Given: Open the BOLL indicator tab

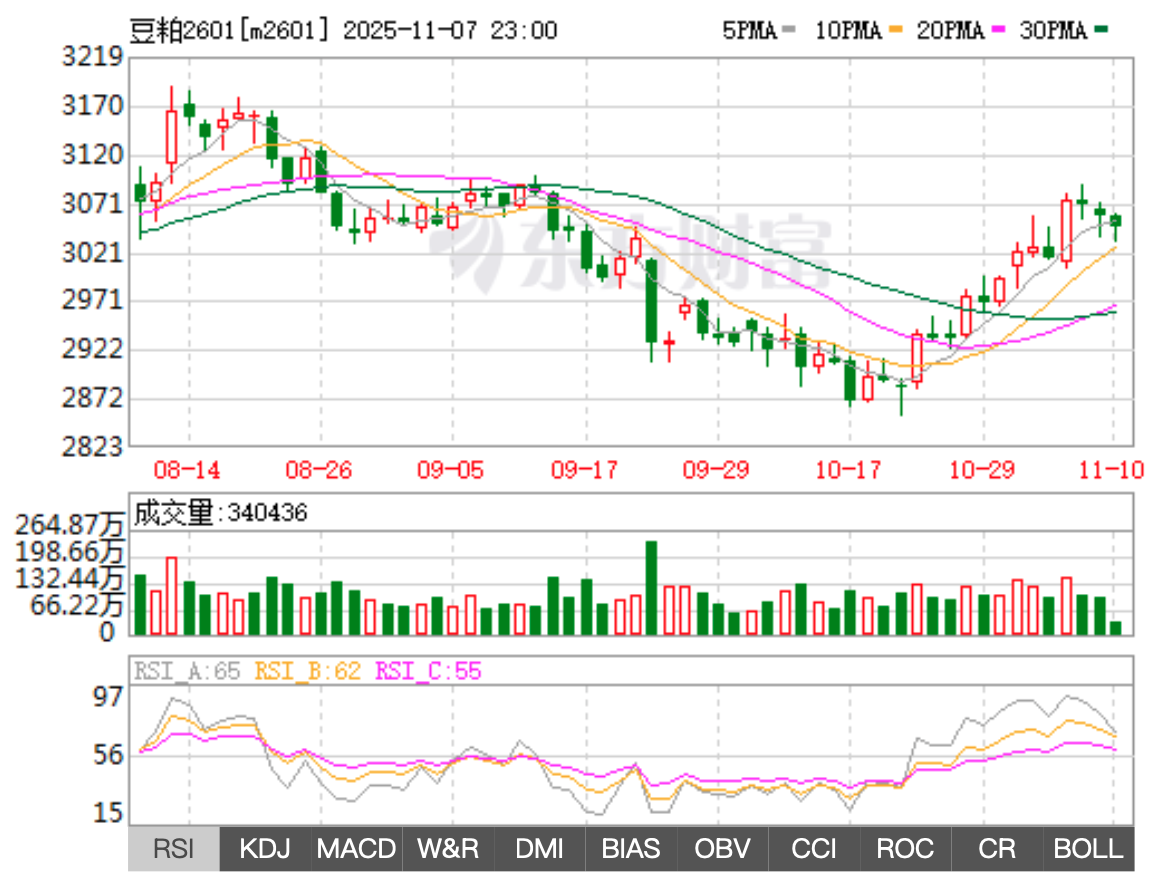Looking at the screenshot, I should point(1088,849).
